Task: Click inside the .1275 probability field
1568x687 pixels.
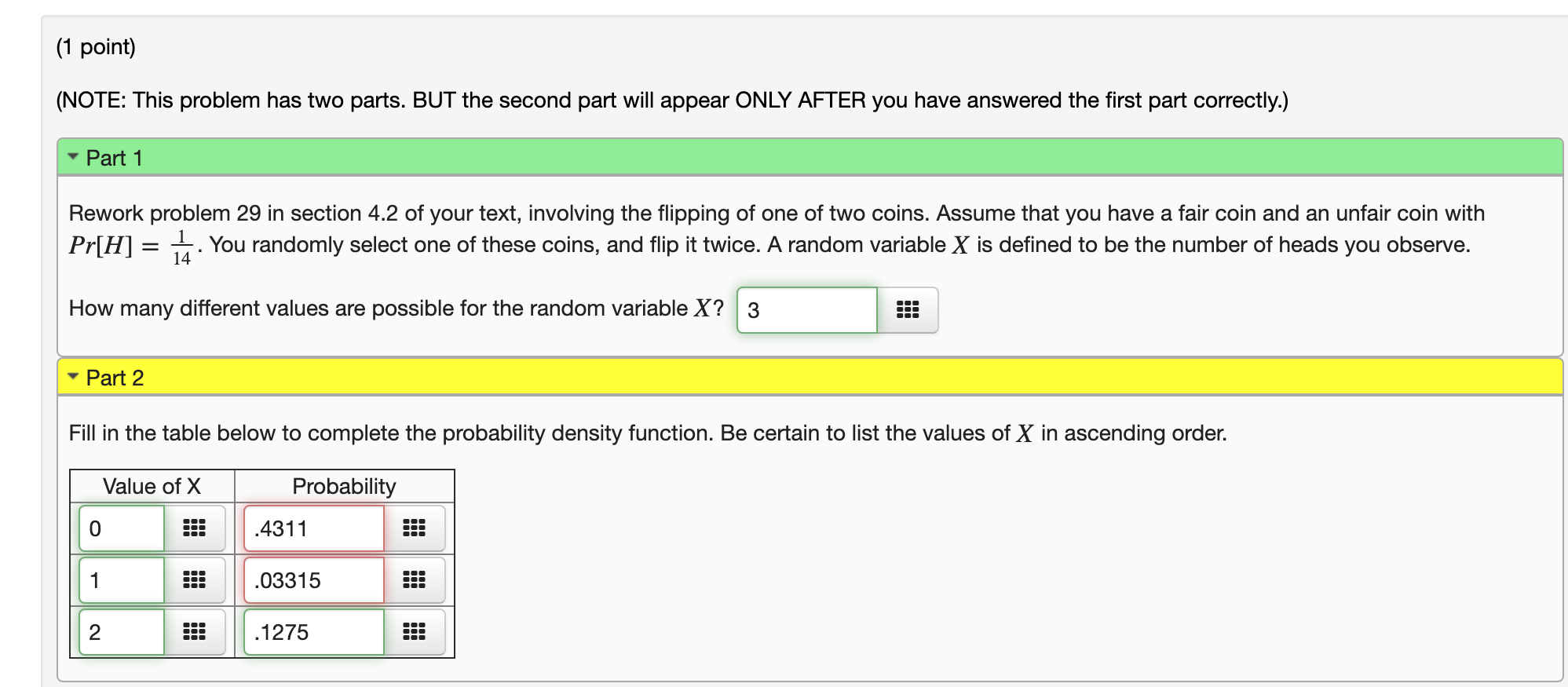Action: (x=313, y=631)
